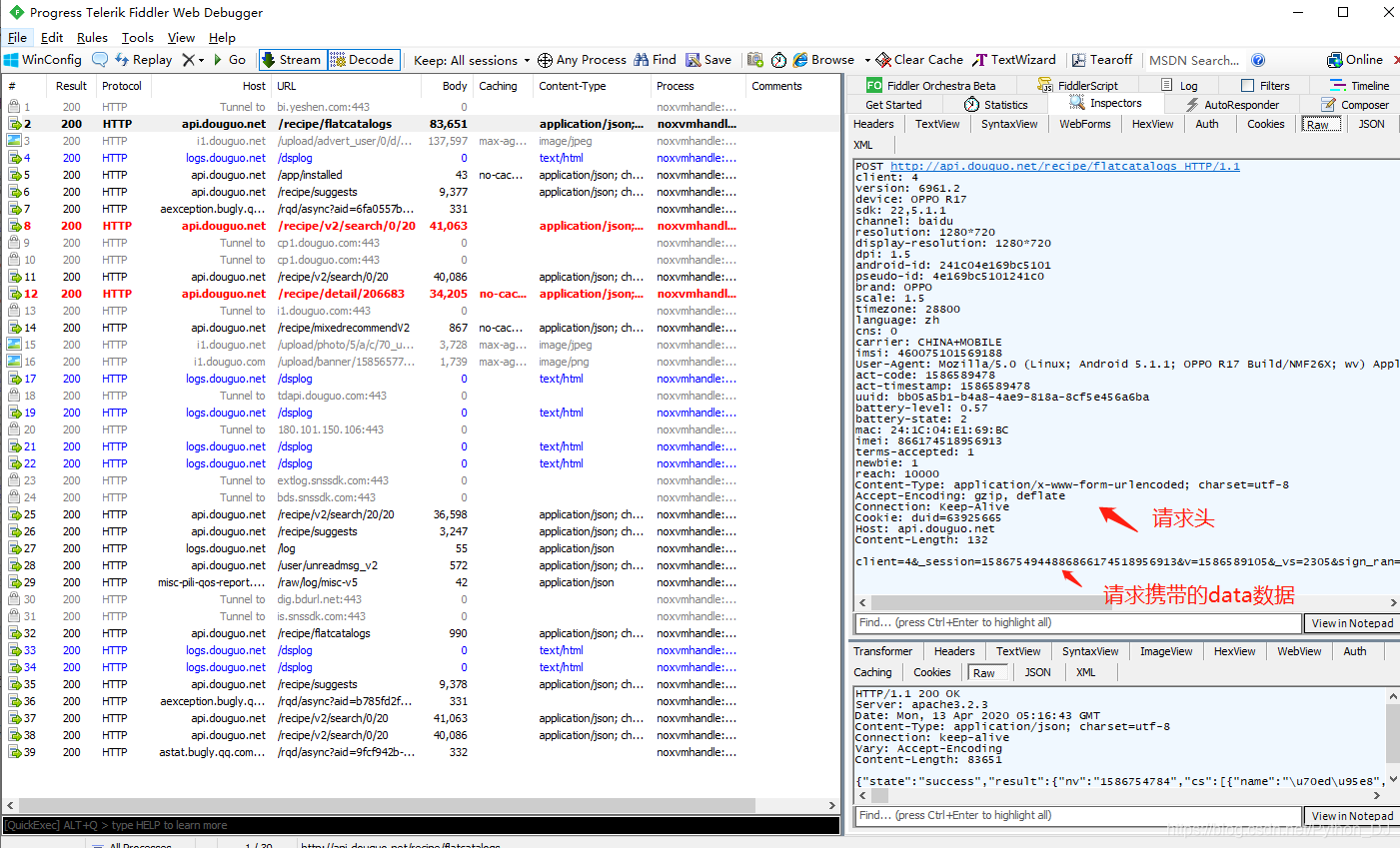Toggle Decode mode on toolbar

[x=362, y=60]
